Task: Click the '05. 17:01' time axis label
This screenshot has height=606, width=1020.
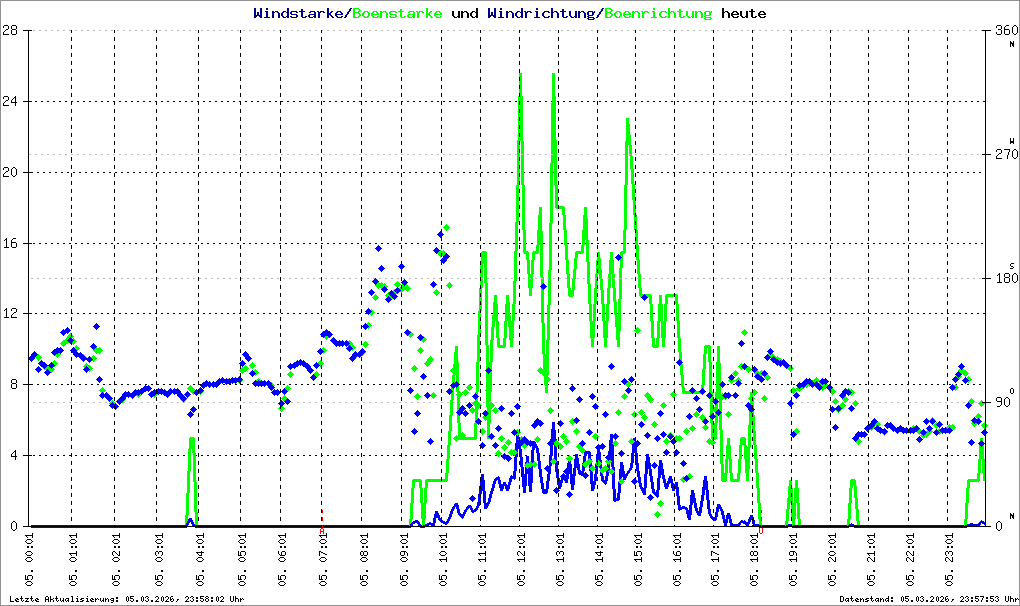Action: [715, 560]
